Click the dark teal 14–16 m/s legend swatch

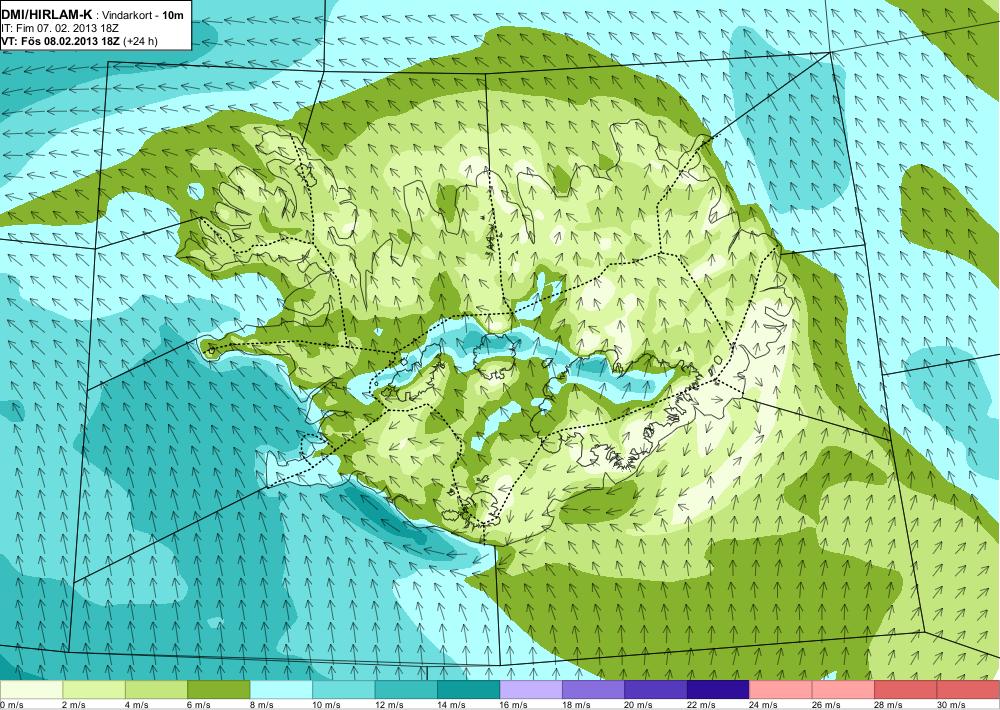coord(469,689)
